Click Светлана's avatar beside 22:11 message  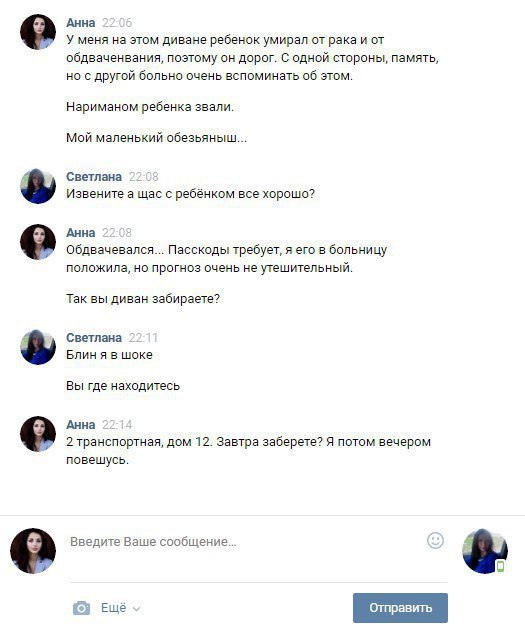[38, 347]
